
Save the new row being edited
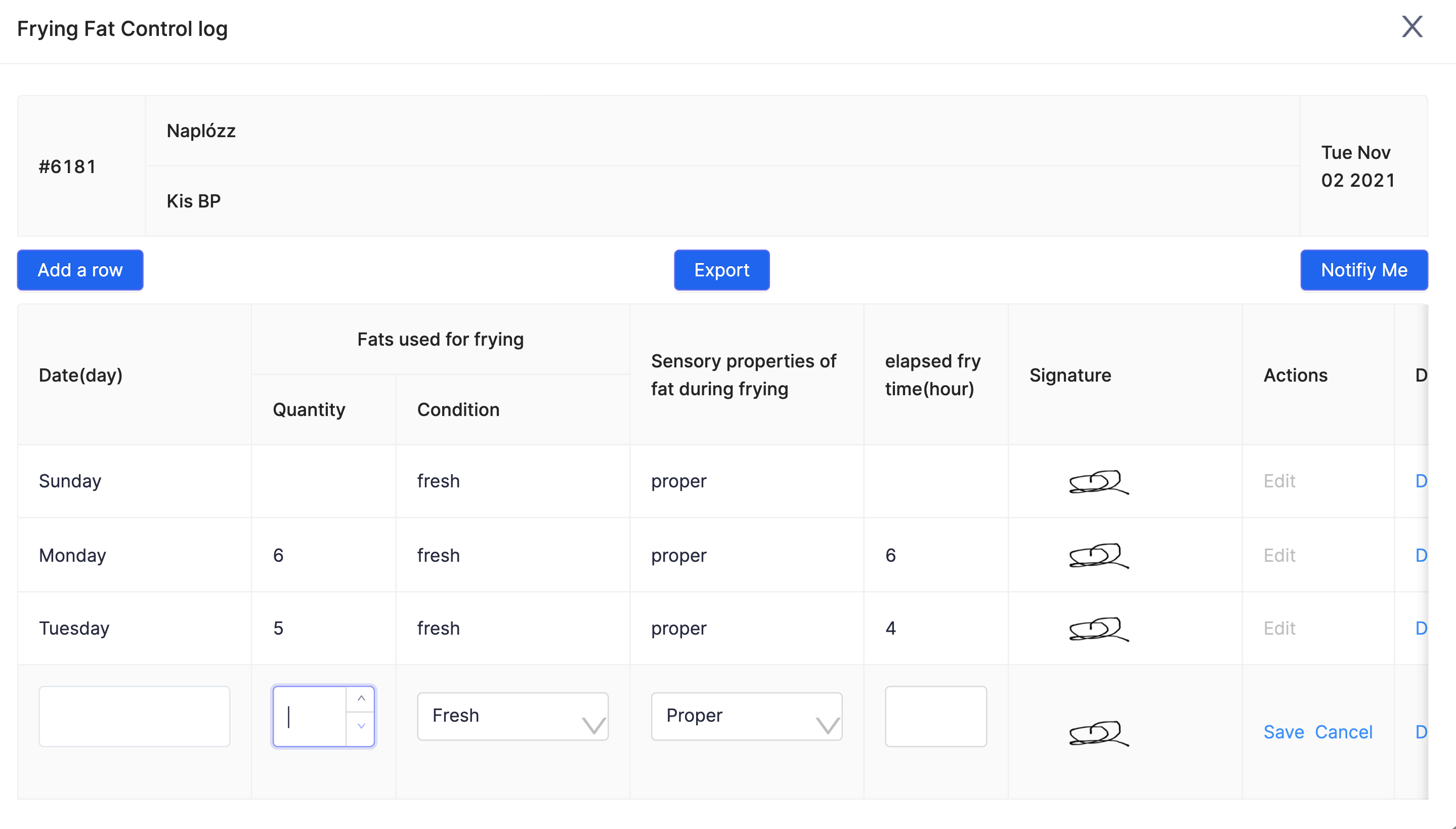1283,732
